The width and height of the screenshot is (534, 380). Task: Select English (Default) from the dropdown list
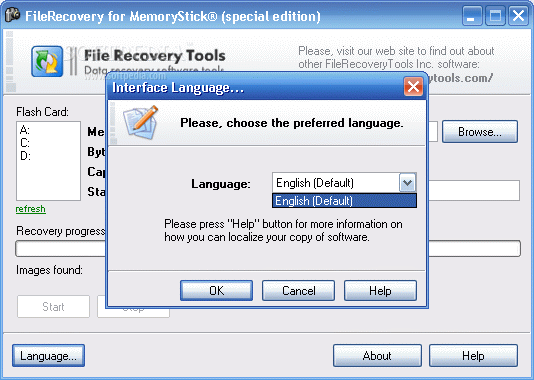[x=344, y=201]
